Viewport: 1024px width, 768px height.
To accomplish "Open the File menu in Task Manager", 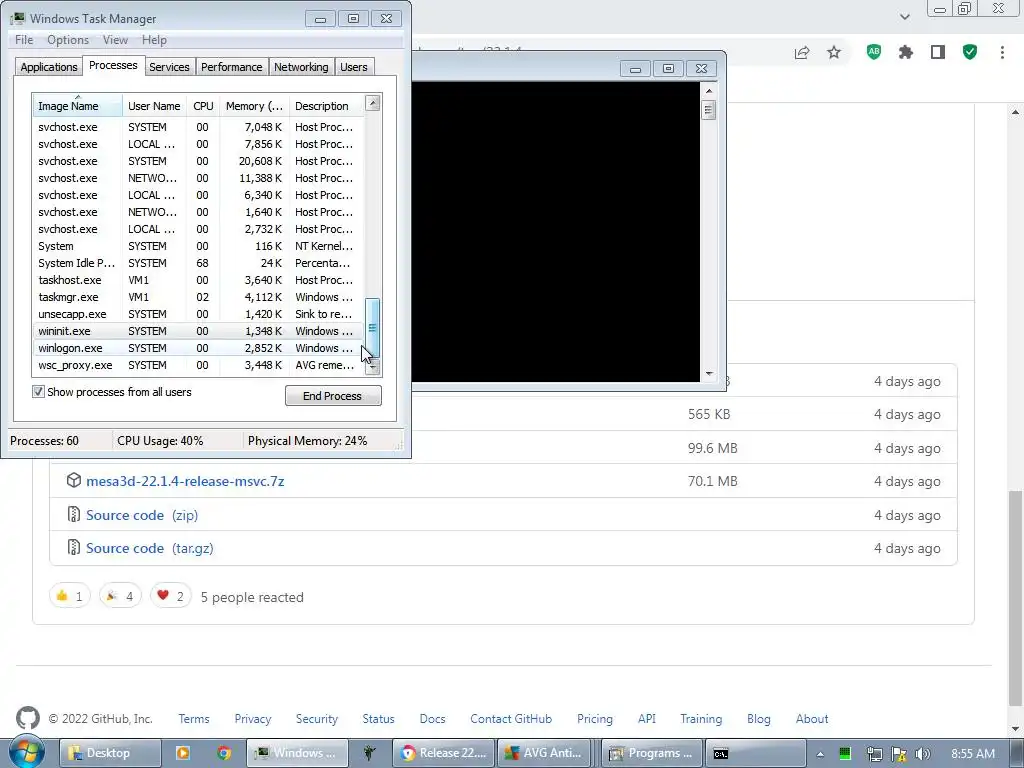I will click(24, 40).
